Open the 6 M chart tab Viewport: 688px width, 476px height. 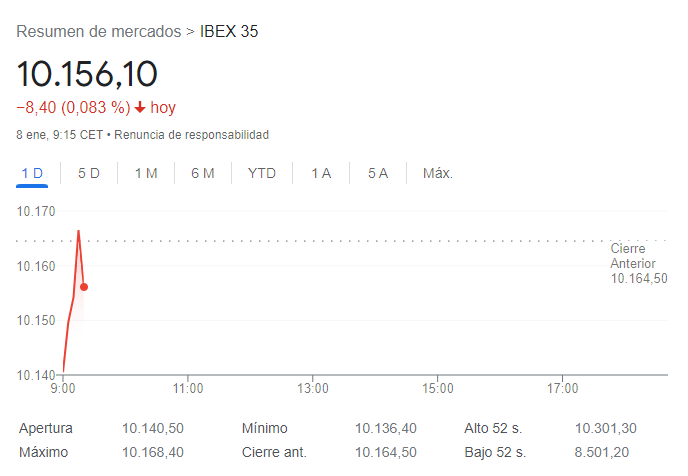tap(203, 173)
